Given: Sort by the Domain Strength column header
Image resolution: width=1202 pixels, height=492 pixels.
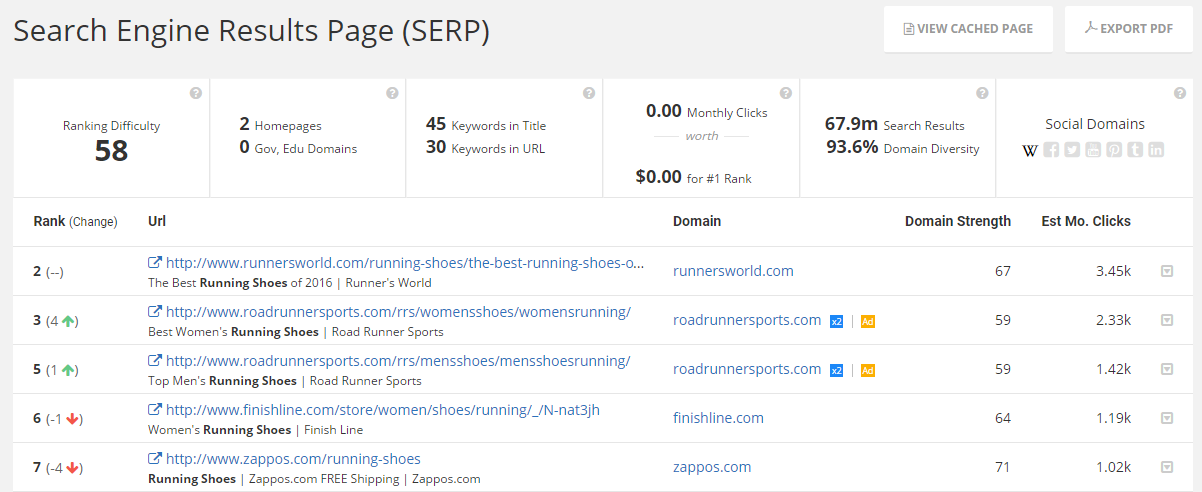Looking at the screenshot, I should pyautogui.click(x=958, y=221).
